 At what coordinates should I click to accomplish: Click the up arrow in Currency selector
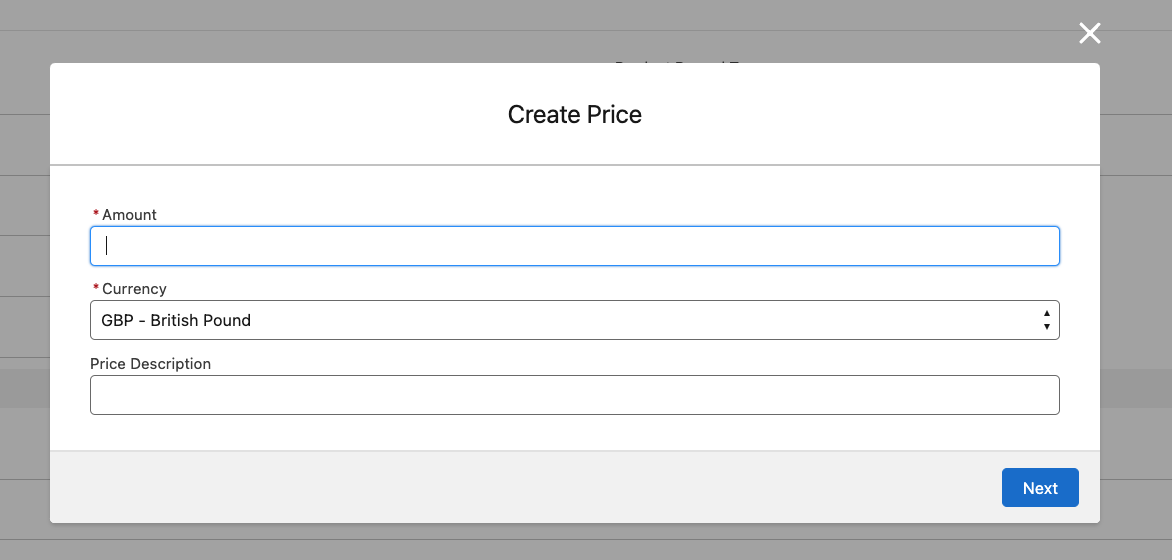click(1046, 313)
